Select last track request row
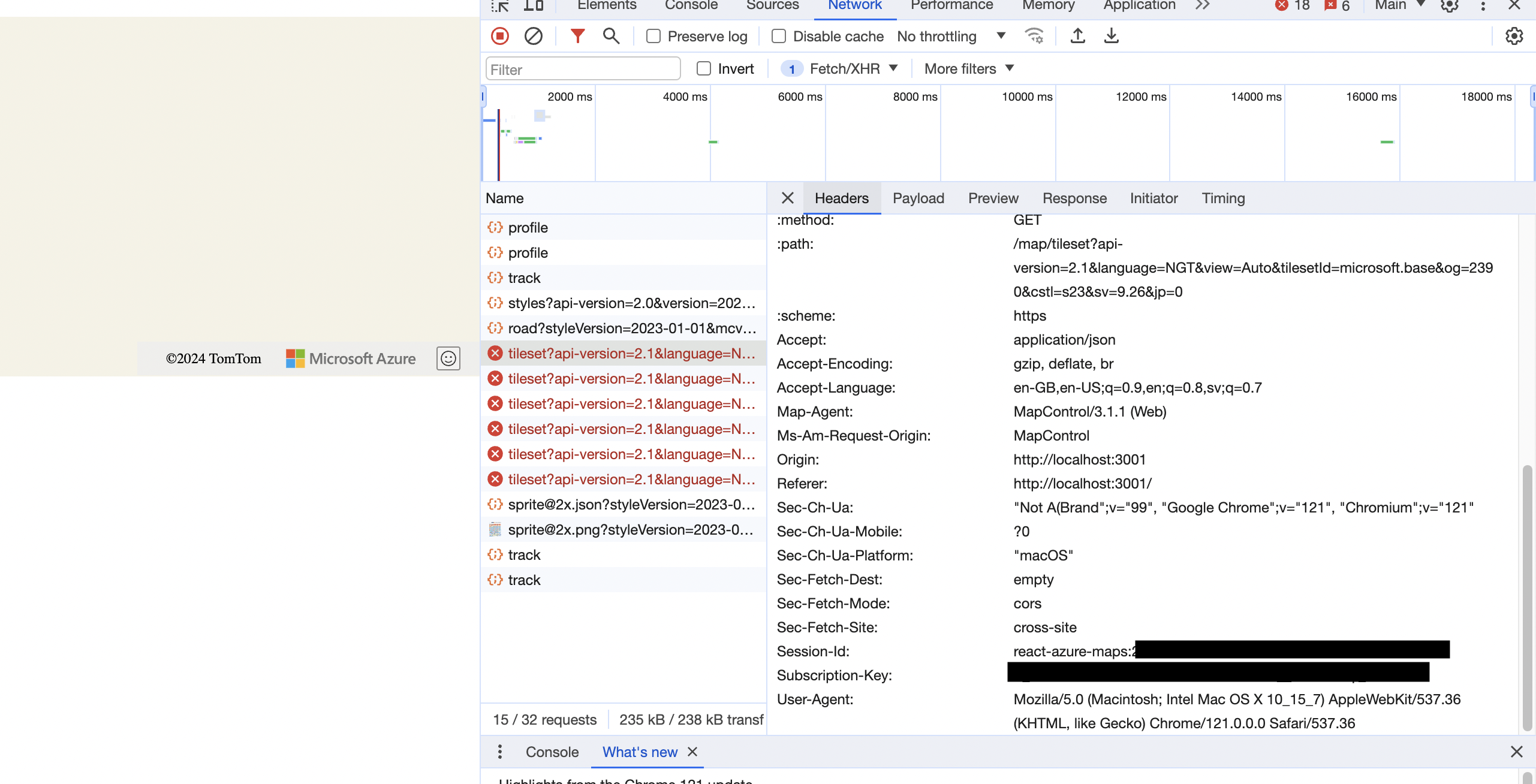The image size is (1536, 784). (624, 580)
